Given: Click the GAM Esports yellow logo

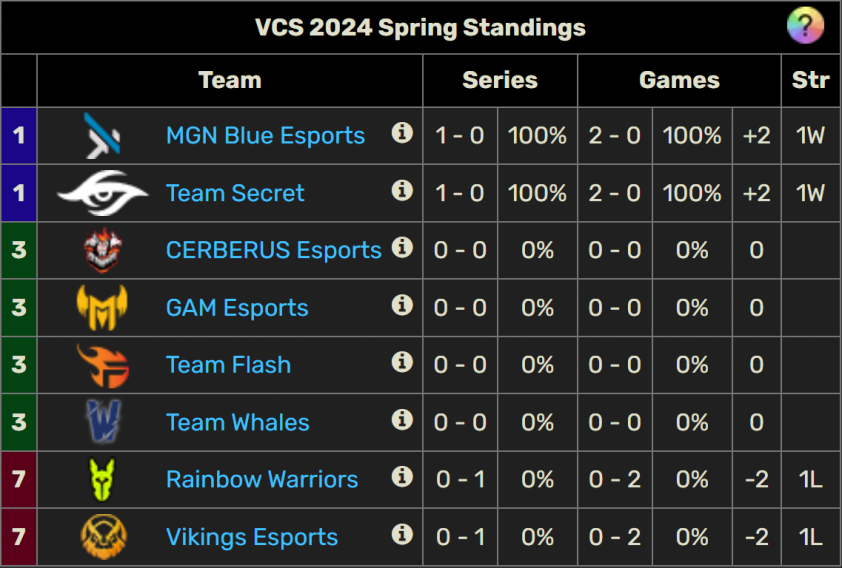Looking at the screenshot, I should click(102, 308).
